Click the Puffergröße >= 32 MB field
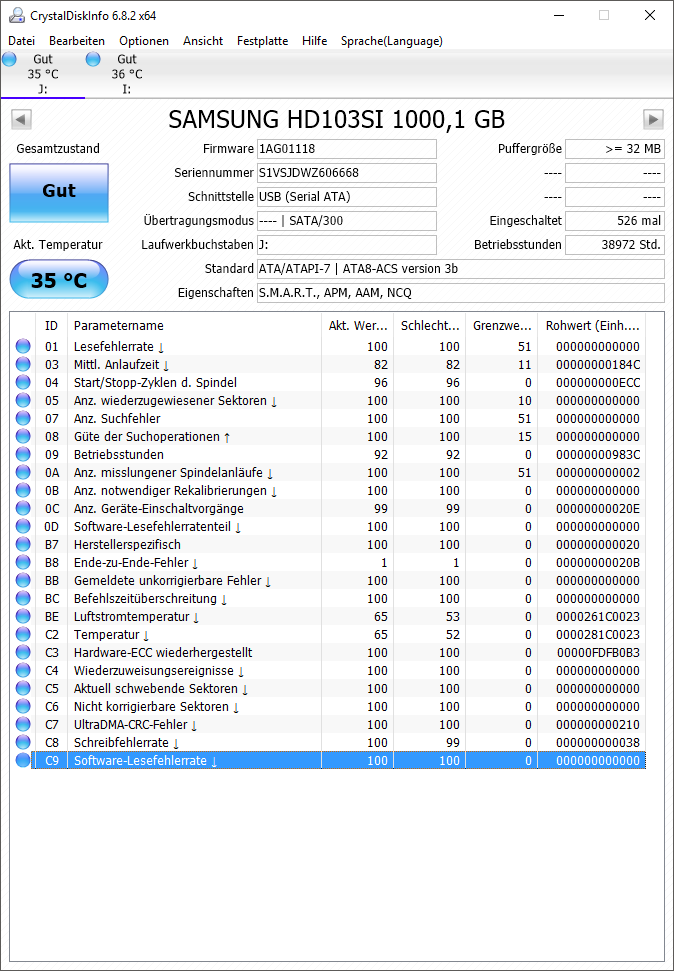The width and height of the screenshot is (674, 971). coord(615,149)
